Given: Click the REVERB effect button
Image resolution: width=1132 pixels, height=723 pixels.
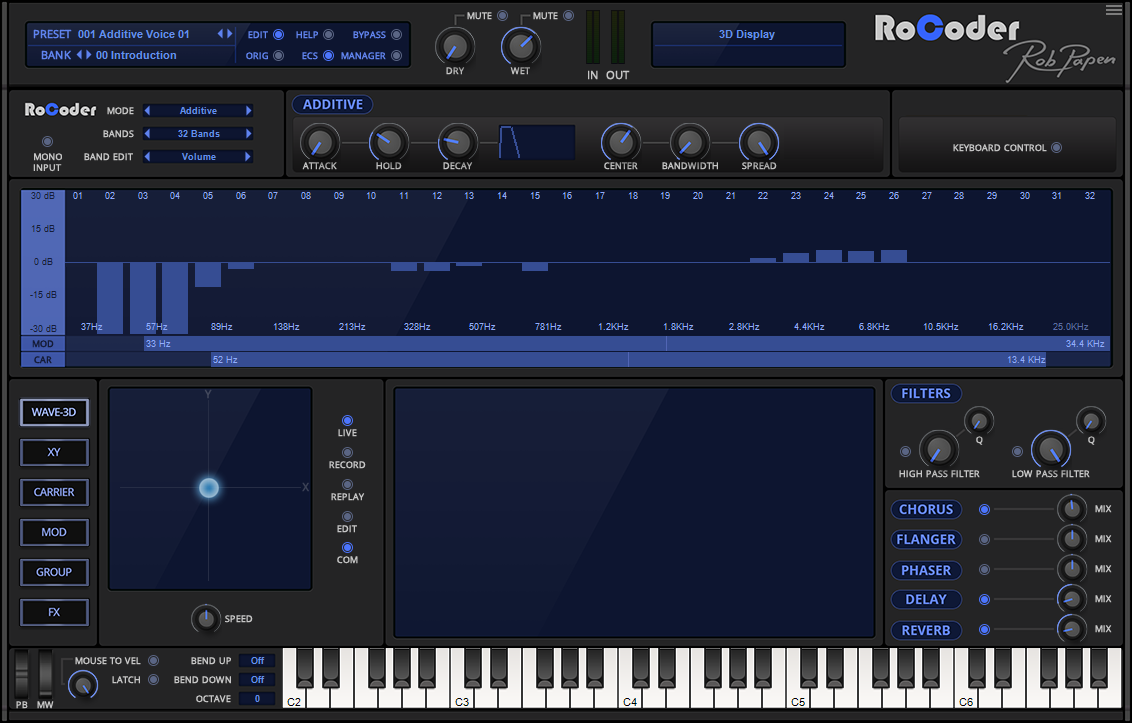Looking at the screenshot, I should click(x=926, y=630).
